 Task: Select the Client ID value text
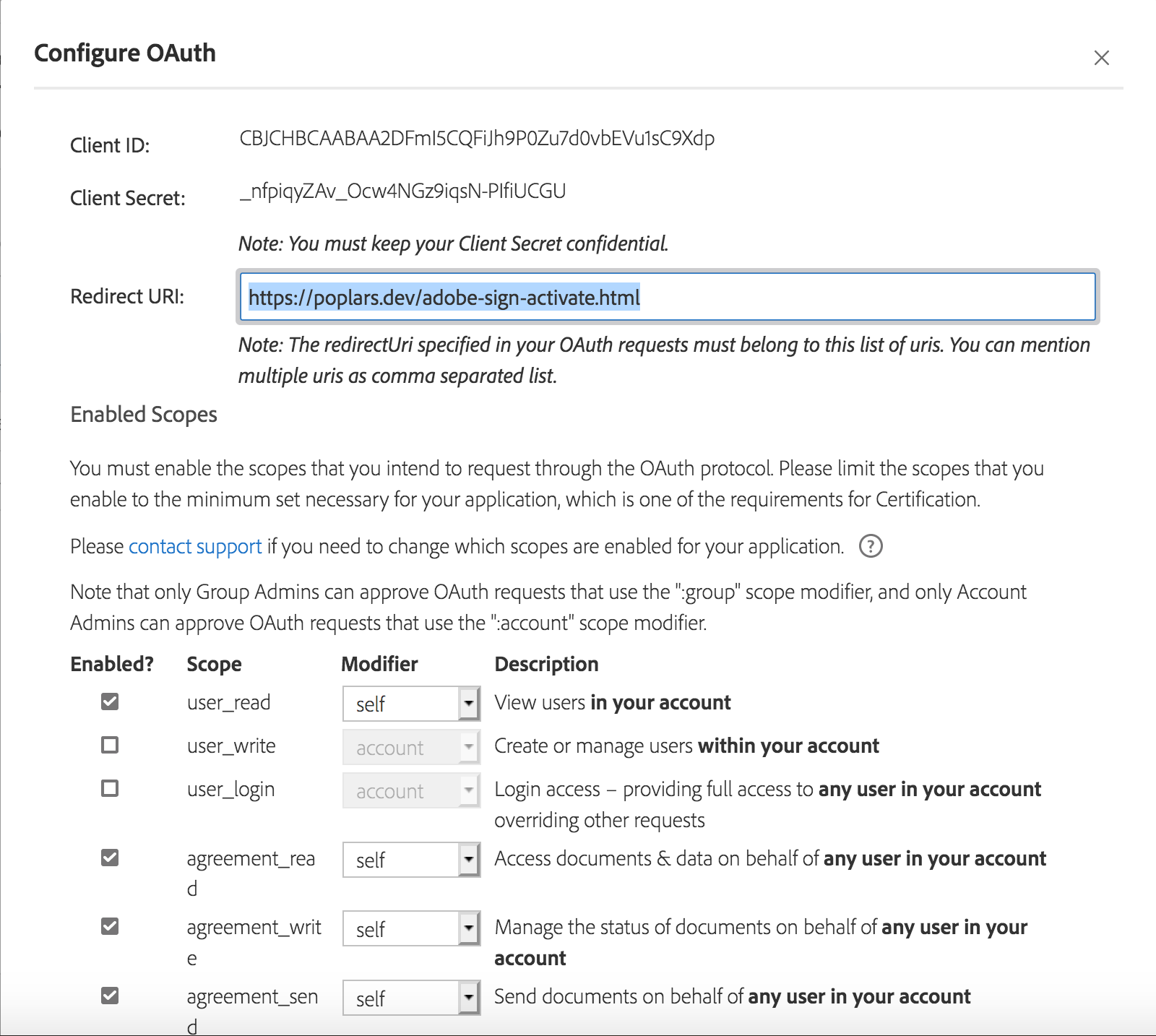point(477,138)
